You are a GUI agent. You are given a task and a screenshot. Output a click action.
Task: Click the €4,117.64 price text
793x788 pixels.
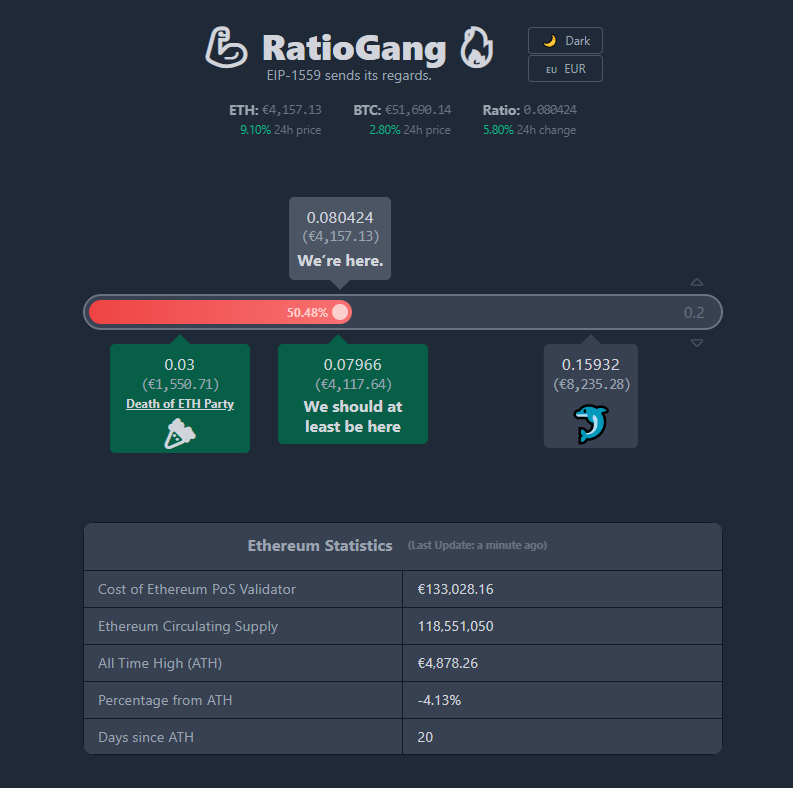(354, 384)
